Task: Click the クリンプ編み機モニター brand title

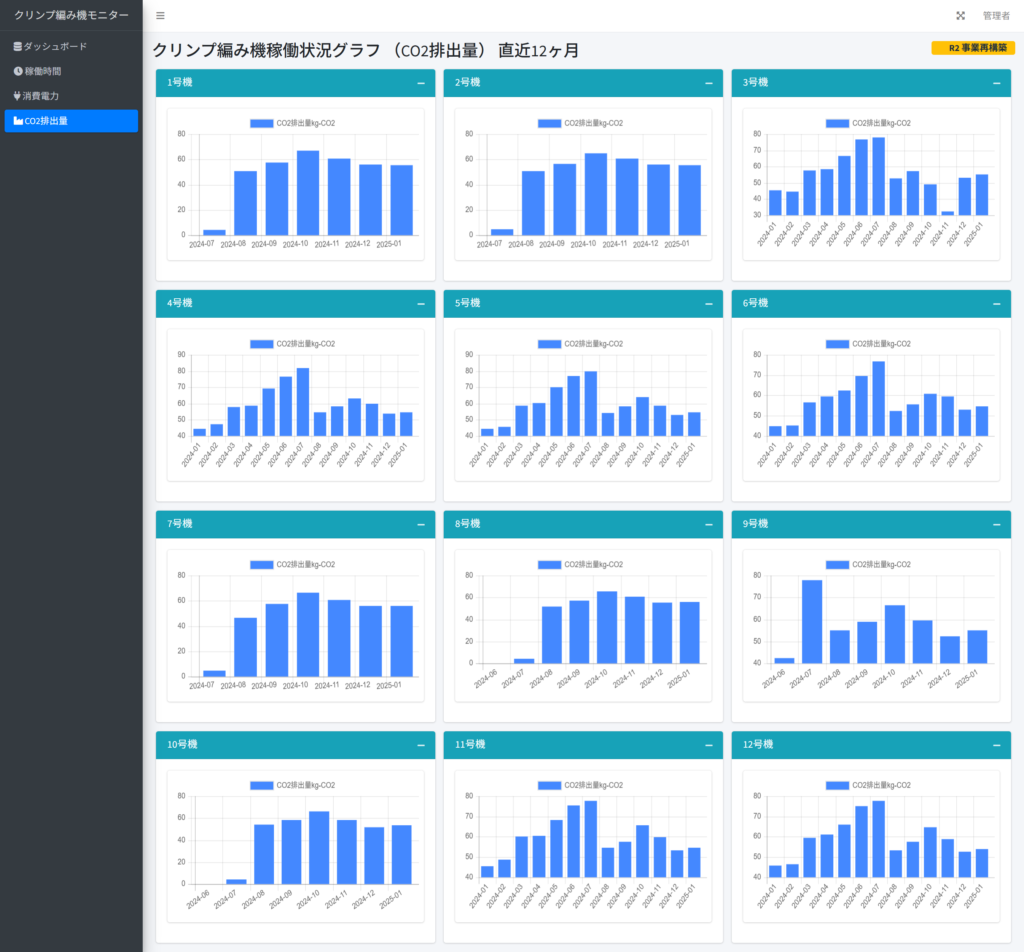Action: coord(71,15)
